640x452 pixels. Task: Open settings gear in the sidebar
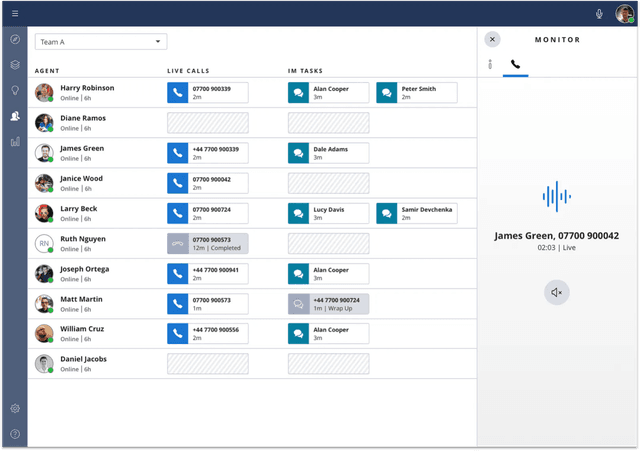tap(15, 408)
